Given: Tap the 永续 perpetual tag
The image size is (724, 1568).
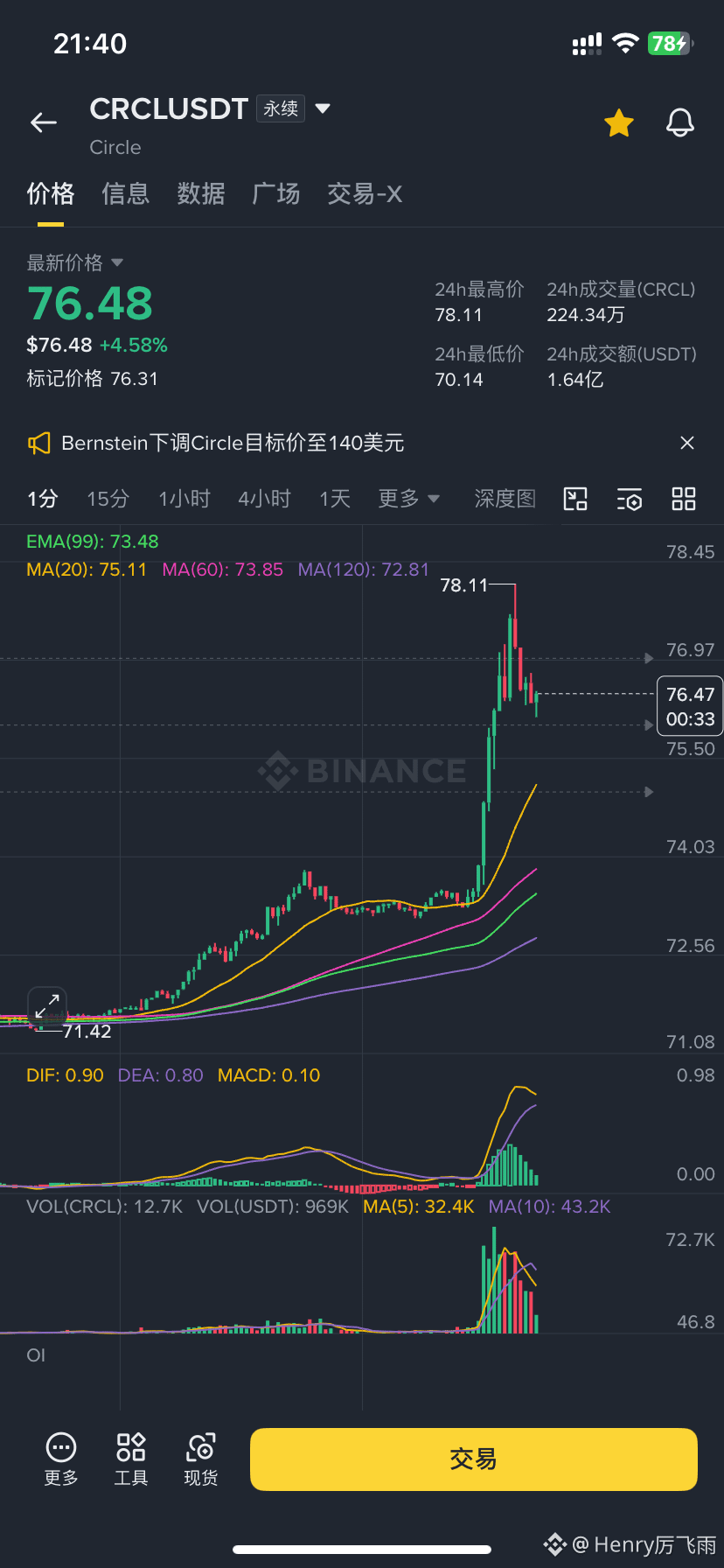Looking at the screenshot, I should pyautogui.click(x=281, y=108).
